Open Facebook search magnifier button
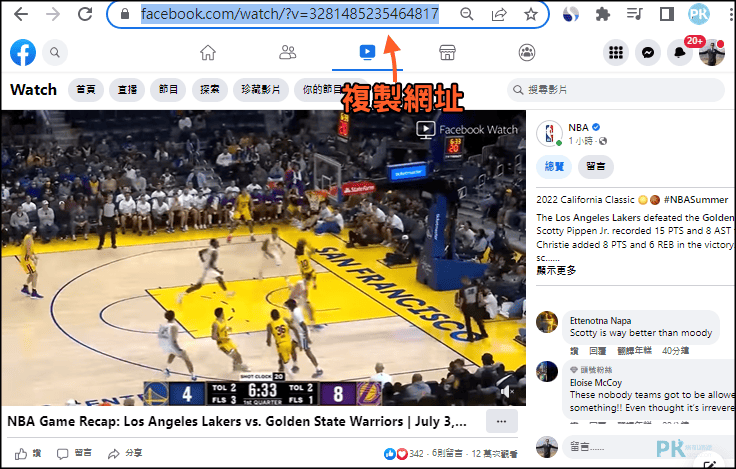Viewport: 736px width, 469px height. 55,52
